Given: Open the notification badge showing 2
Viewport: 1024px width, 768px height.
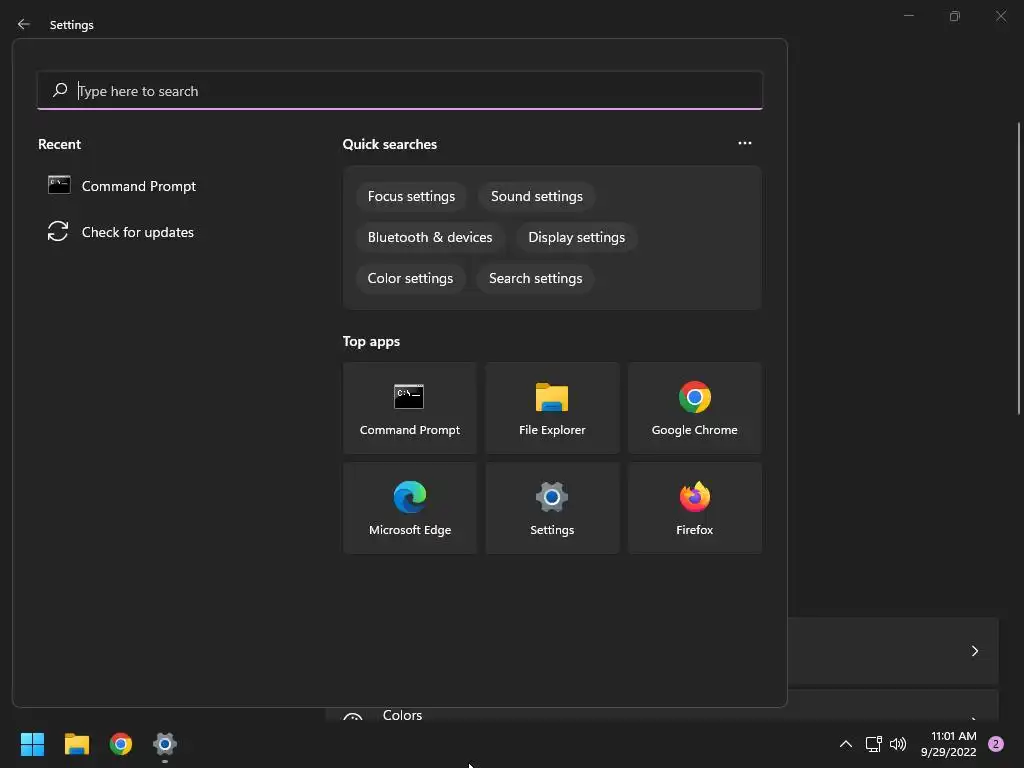Looking at the screenshot, I should (x=996, y=744).
